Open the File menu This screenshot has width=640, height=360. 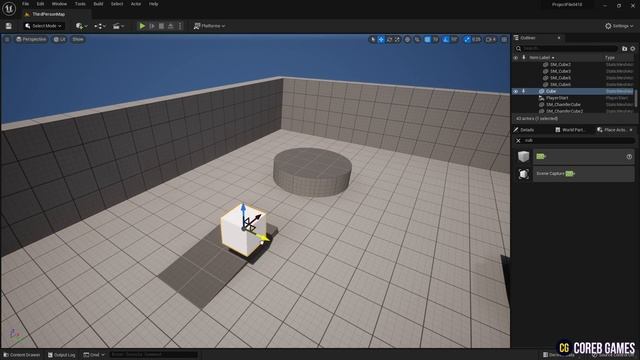click(x=25, y=4)
